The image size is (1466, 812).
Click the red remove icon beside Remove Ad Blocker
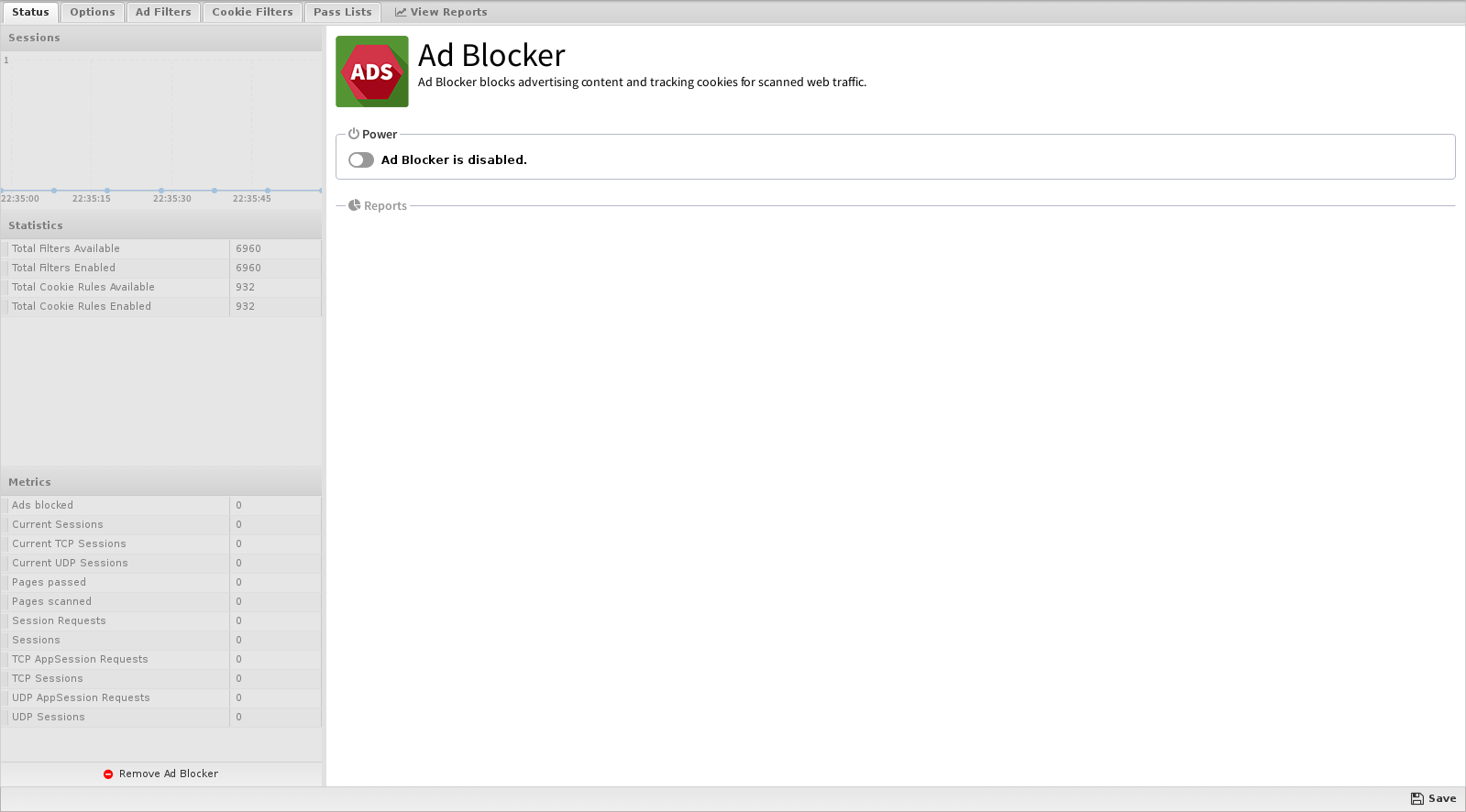tap(108, 774)
